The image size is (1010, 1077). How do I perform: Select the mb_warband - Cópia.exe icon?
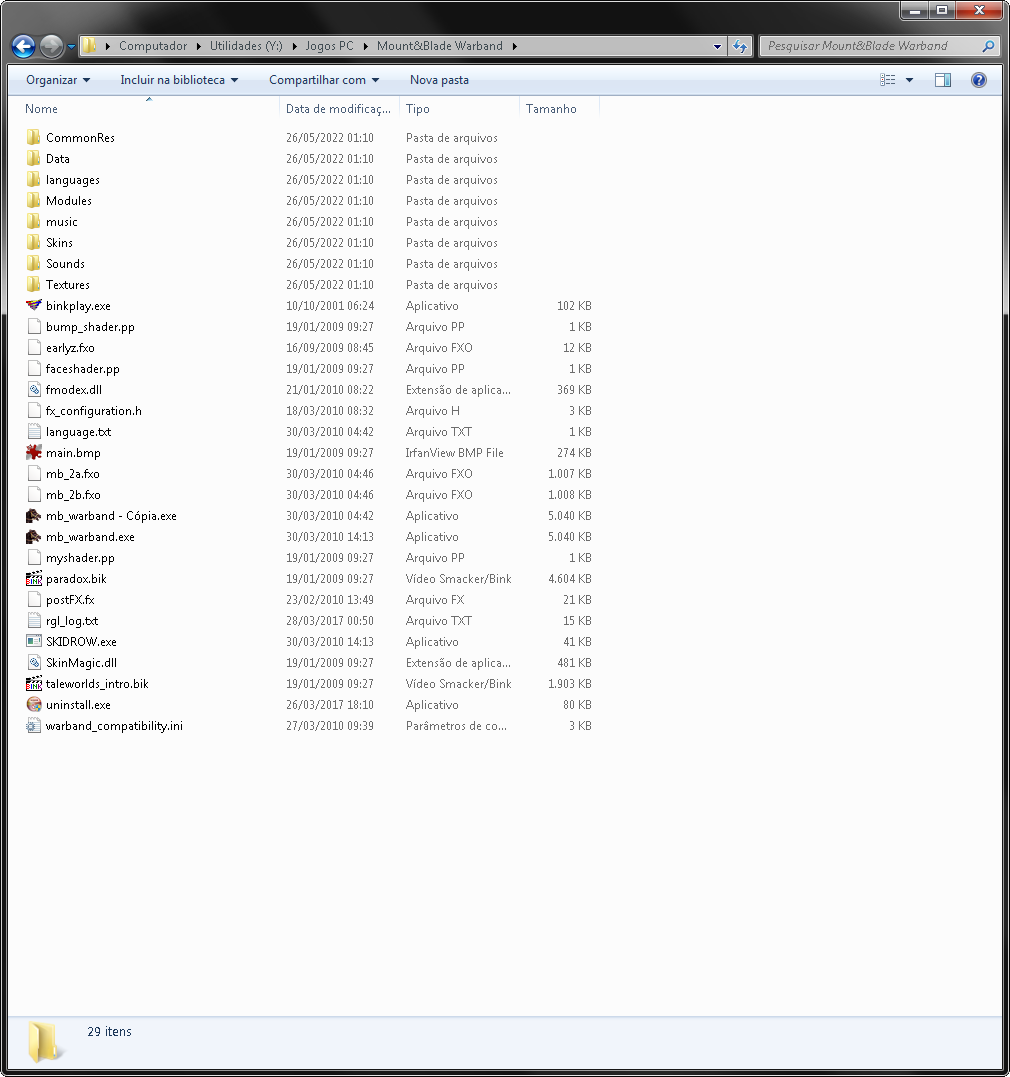click(34, 516)
